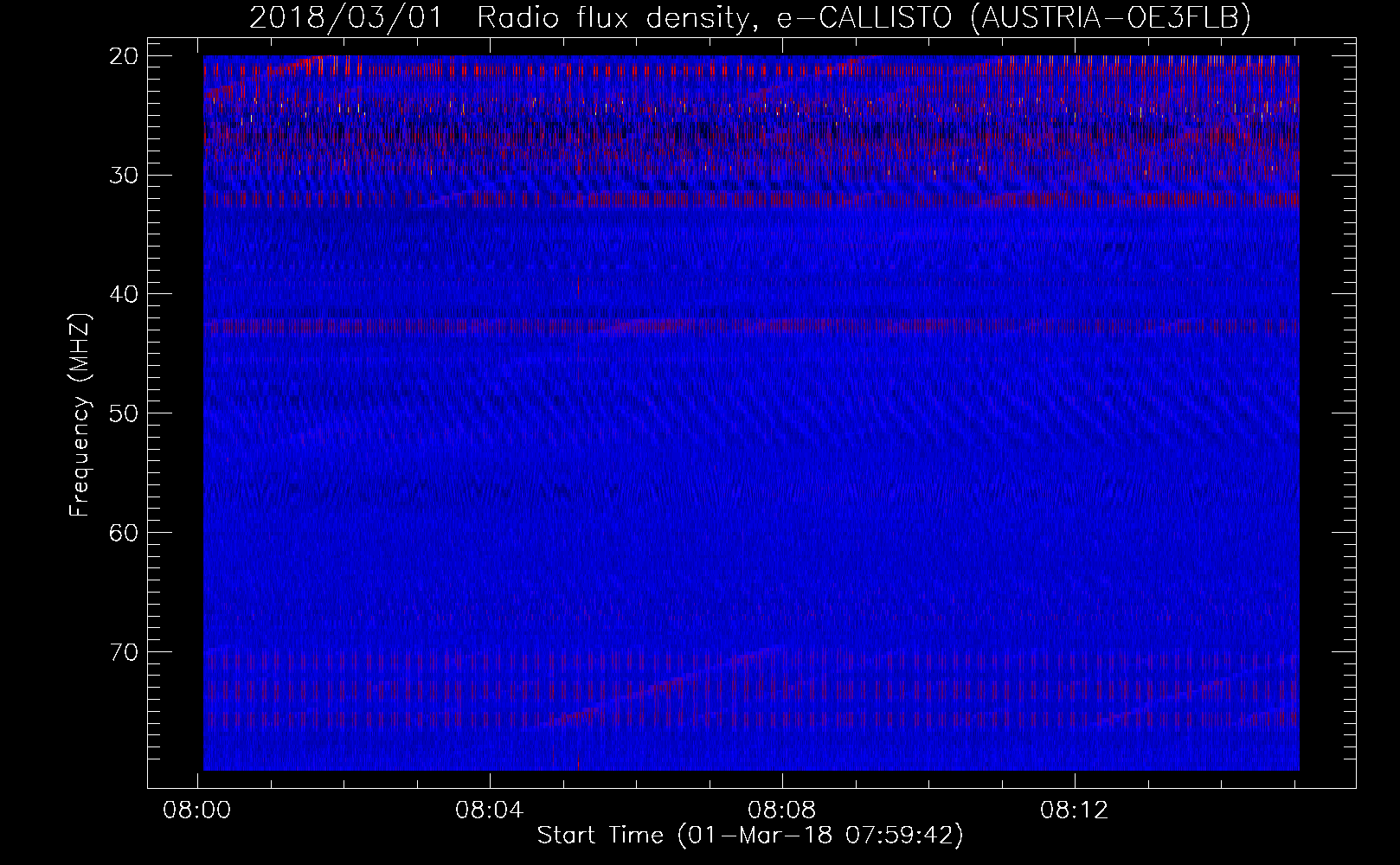Click the 20 MHz frequency tick label
The height and width of the screenshot is (865, 1400).
(124, 56)
